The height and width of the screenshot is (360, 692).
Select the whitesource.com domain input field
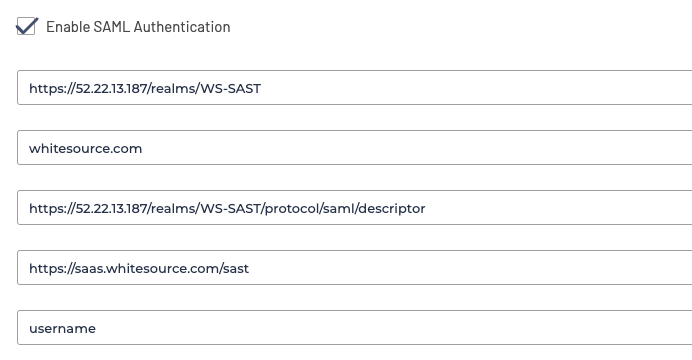pyautogui.click(x=354, y=147)
